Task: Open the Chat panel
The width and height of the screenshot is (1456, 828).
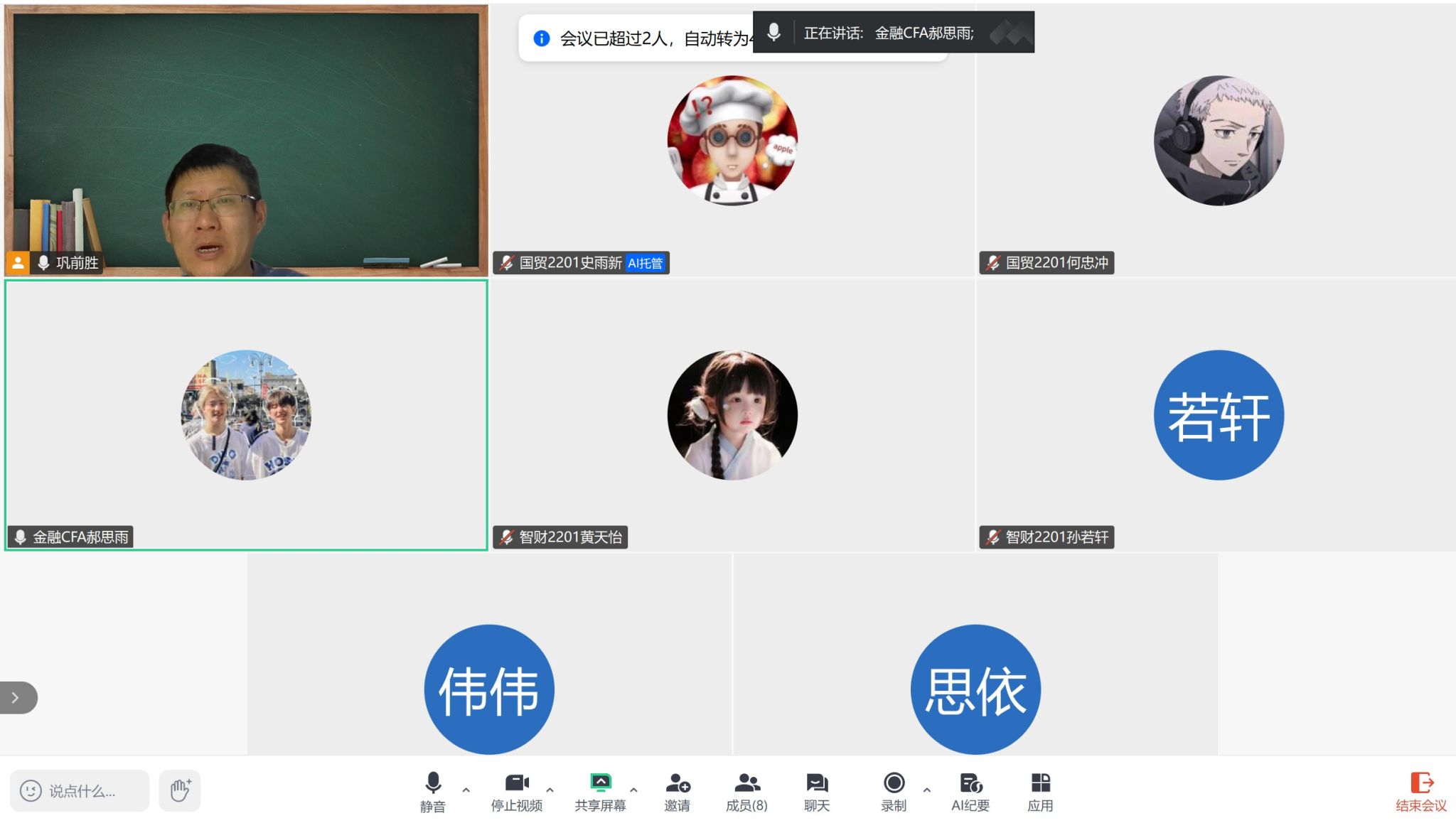Action: tap(816, 784)
